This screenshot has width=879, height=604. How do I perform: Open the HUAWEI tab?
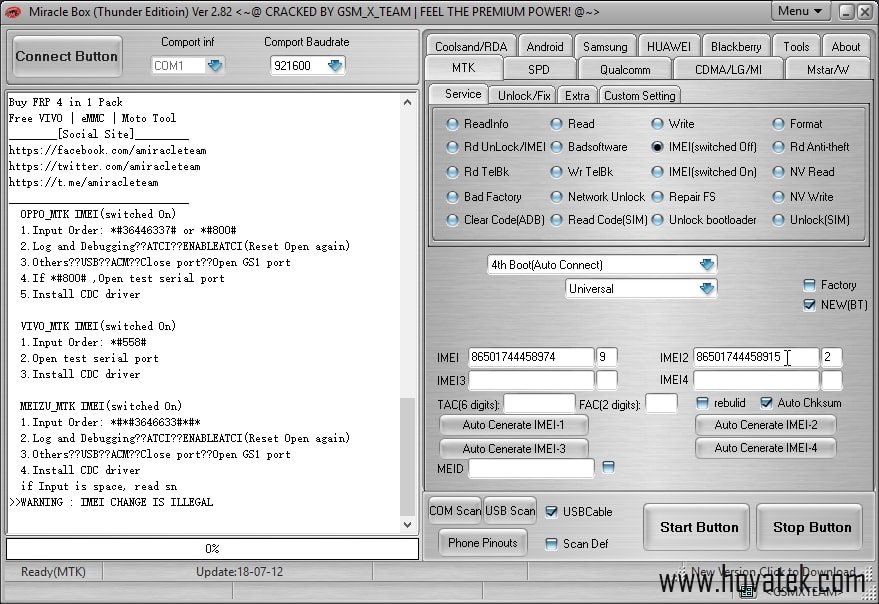(669, 47)
